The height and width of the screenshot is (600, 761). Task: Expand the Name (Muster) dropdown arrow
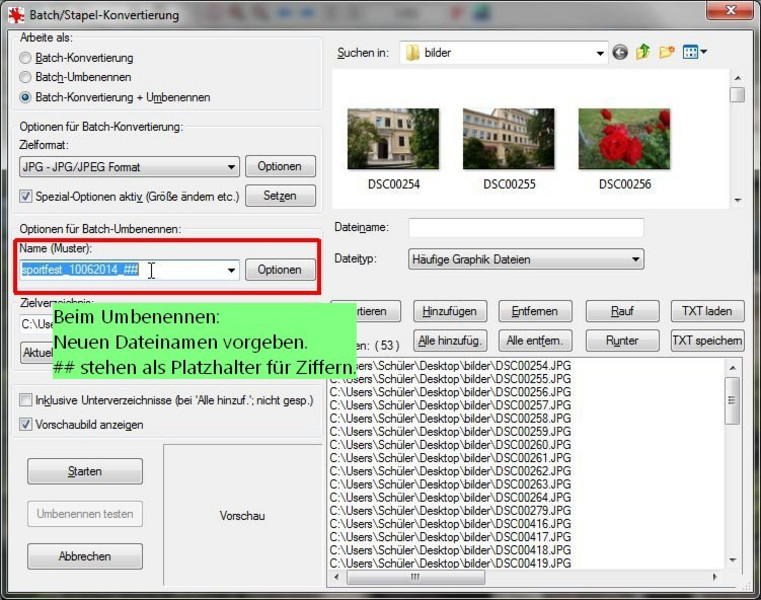click(x=231, y=270)
